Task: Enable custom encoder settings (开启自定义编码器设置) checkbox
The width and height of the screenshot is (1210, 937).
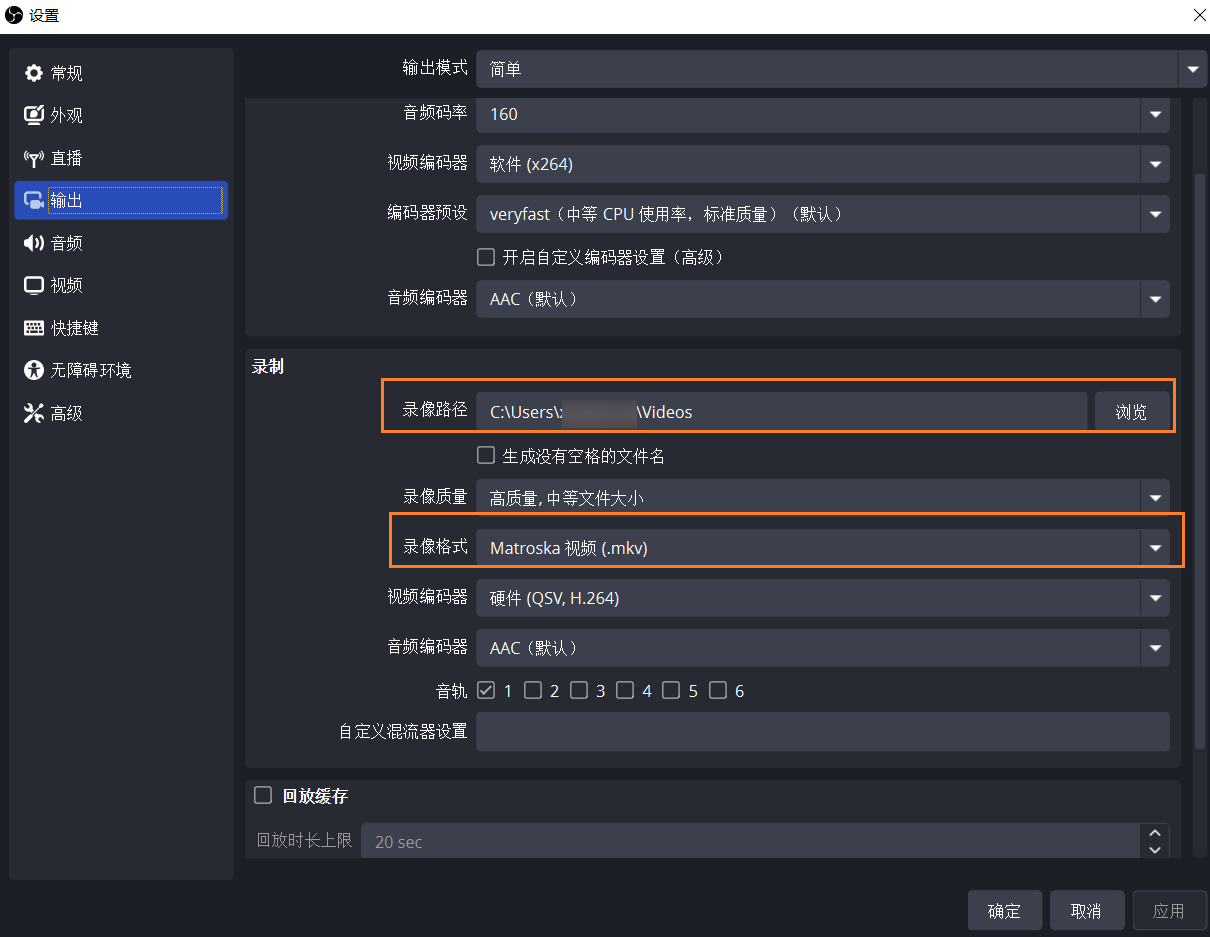Action: [x=486, y=257]
